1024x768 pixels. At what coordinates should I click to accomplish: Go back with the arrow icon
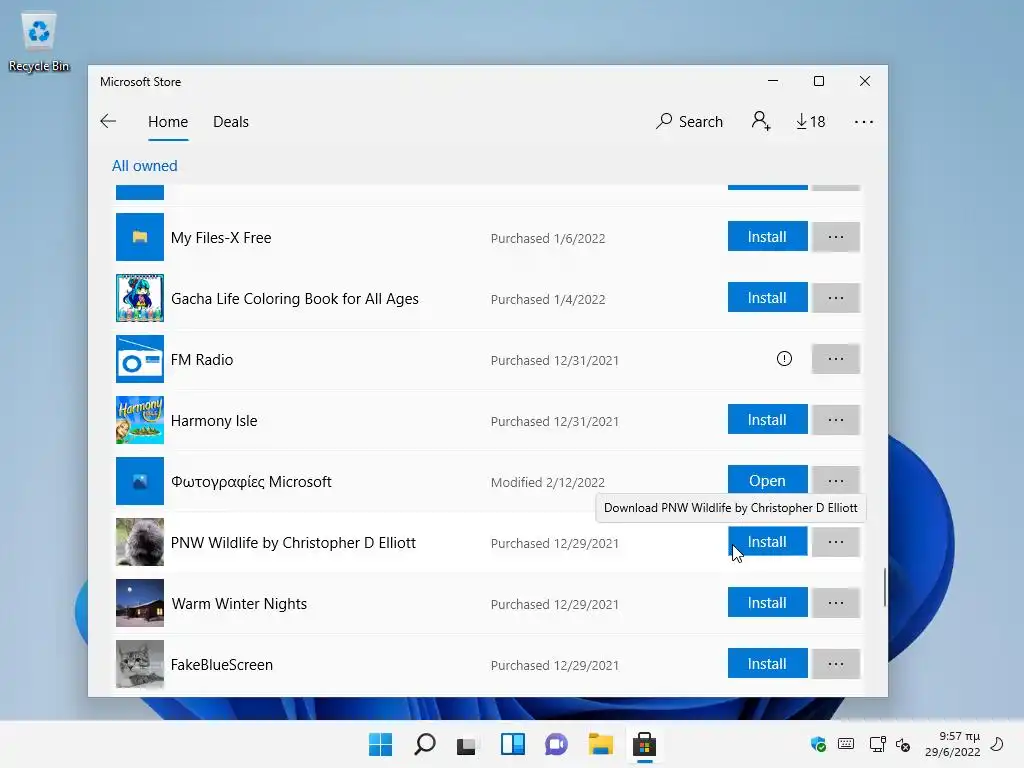[x=108, y=121]
